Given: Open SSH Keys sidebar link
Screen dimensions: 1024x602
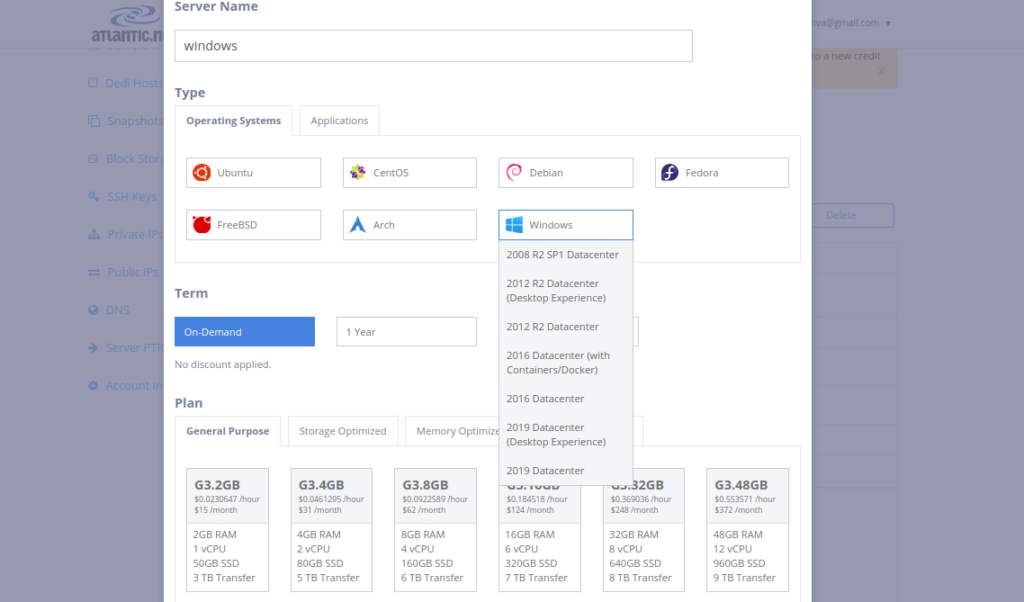Looking at the screenshot, I should (x=132, y=197).
